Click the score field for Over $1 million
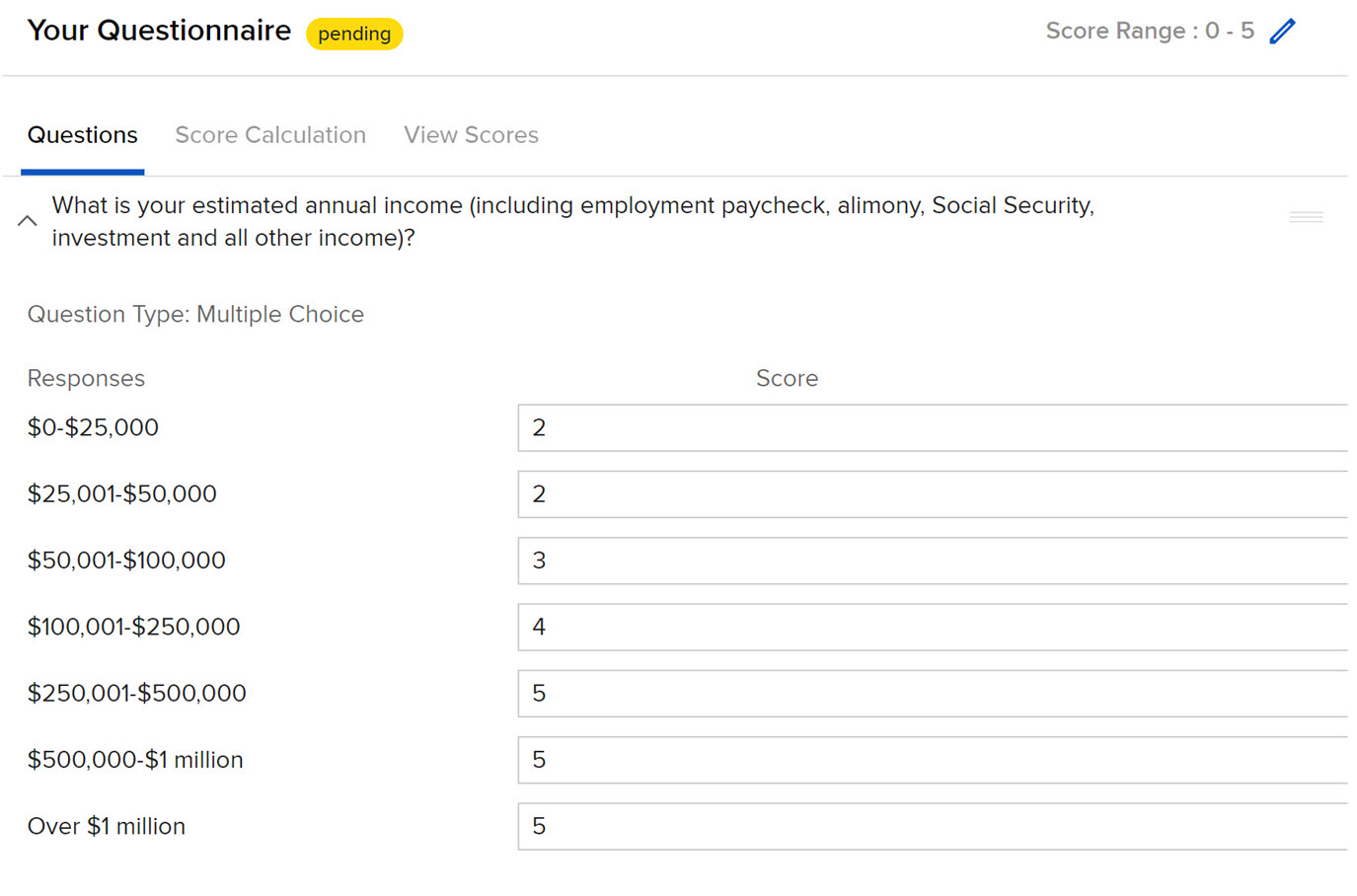1357x896 pixels. click(x=933, y=827)
